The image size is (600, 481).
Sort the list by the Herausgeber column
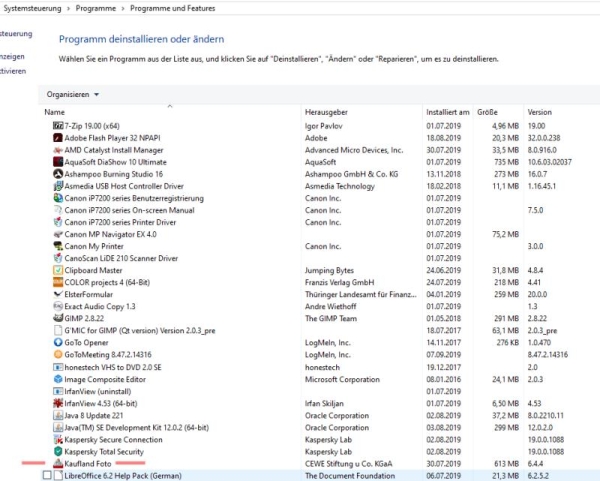point(327,112)
